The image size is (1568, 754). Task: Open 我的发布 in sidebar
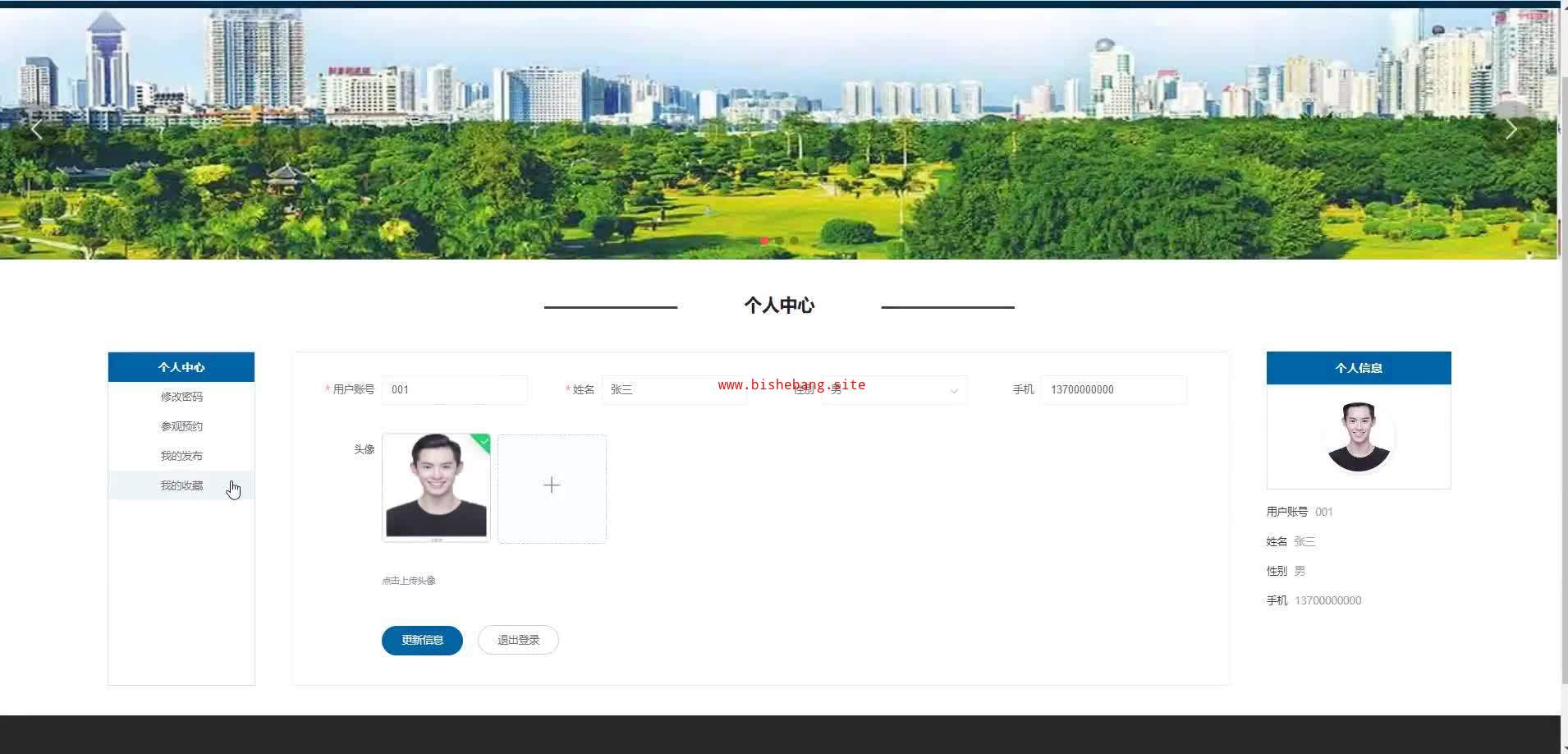point(181,456)
